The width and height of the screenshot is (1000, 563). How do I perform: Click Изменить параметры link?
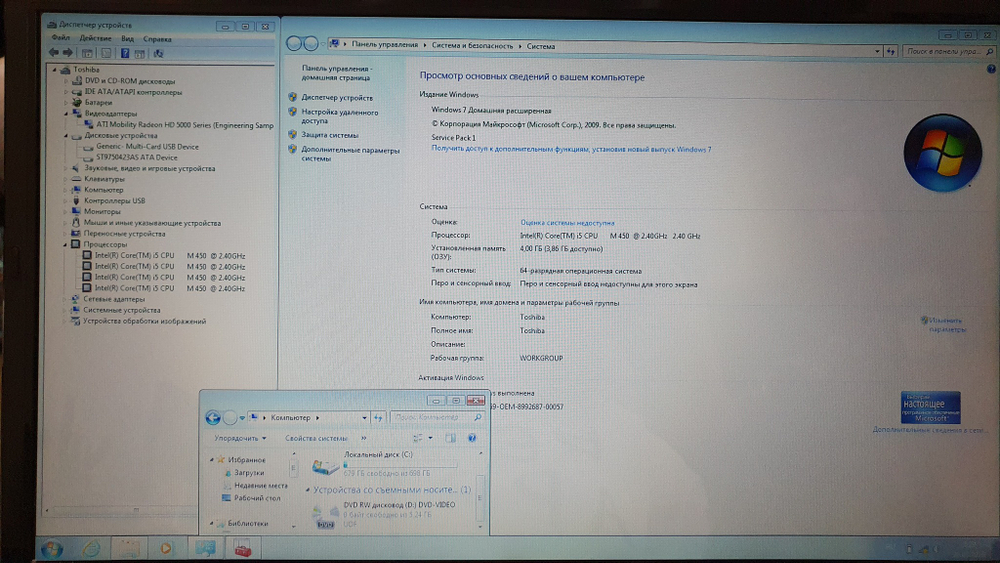point(946,325)
